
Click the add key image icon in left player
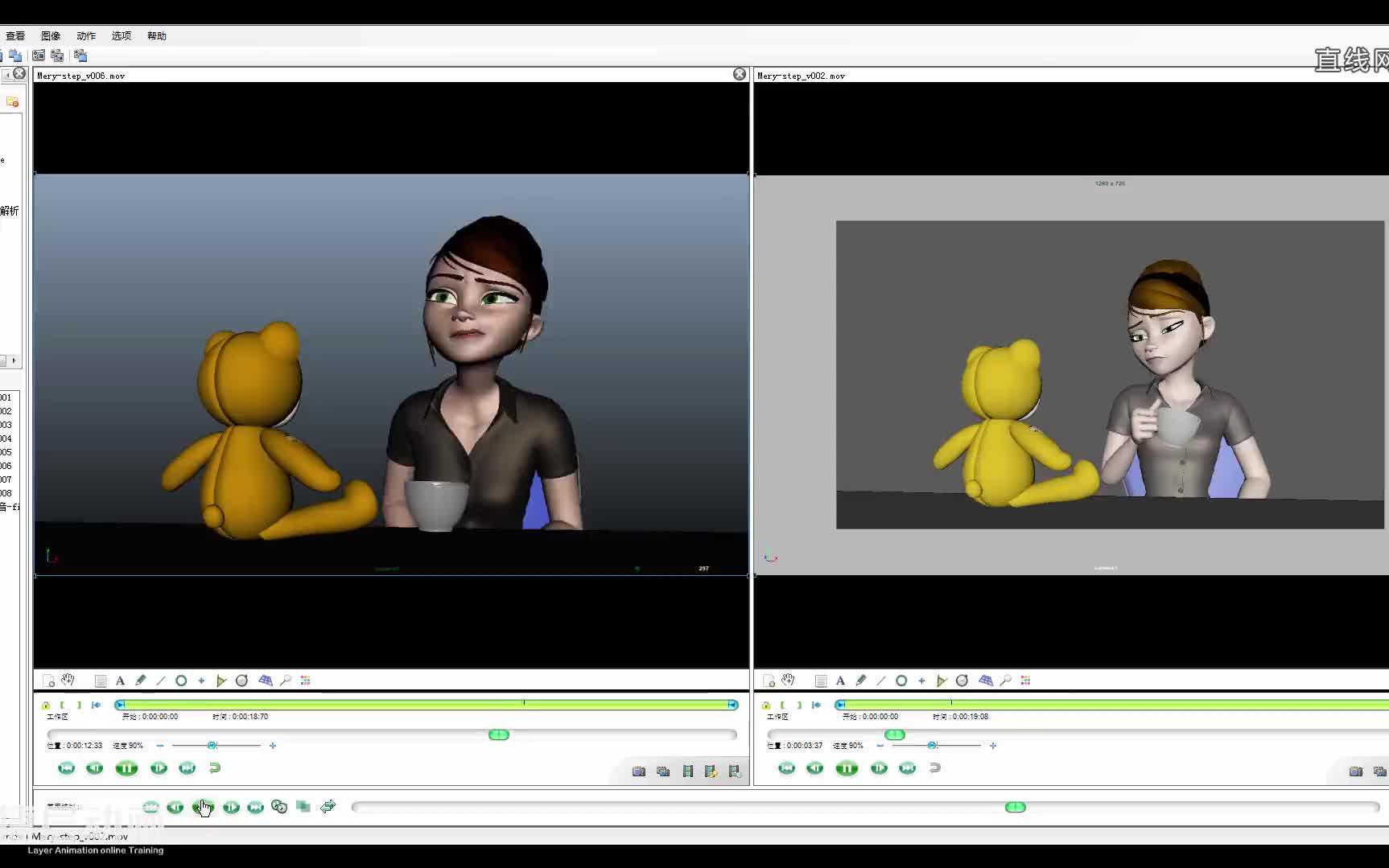48,681
